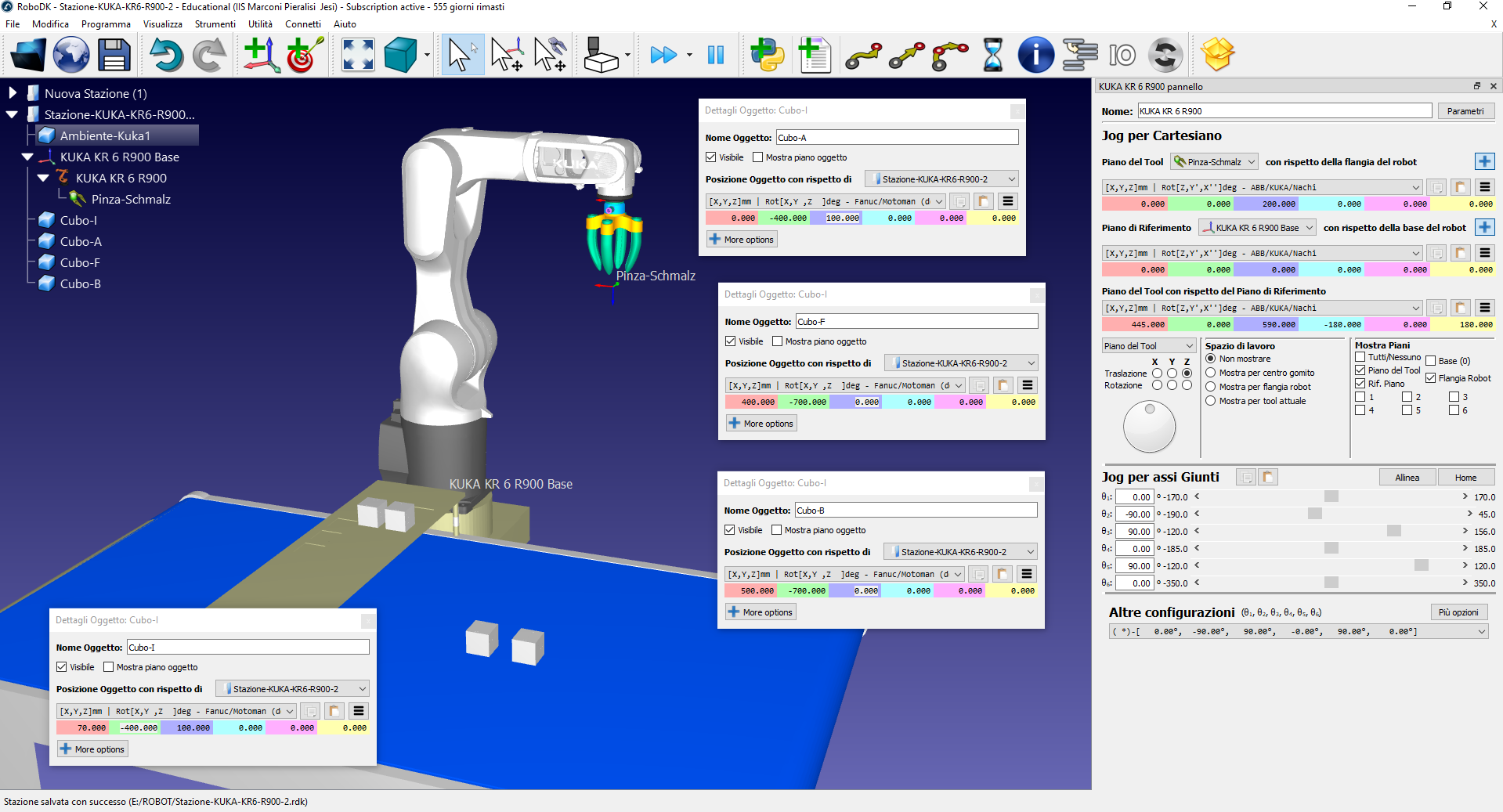1503x812 pixels.
Task: Fit all items in the view
Action: 358,55
